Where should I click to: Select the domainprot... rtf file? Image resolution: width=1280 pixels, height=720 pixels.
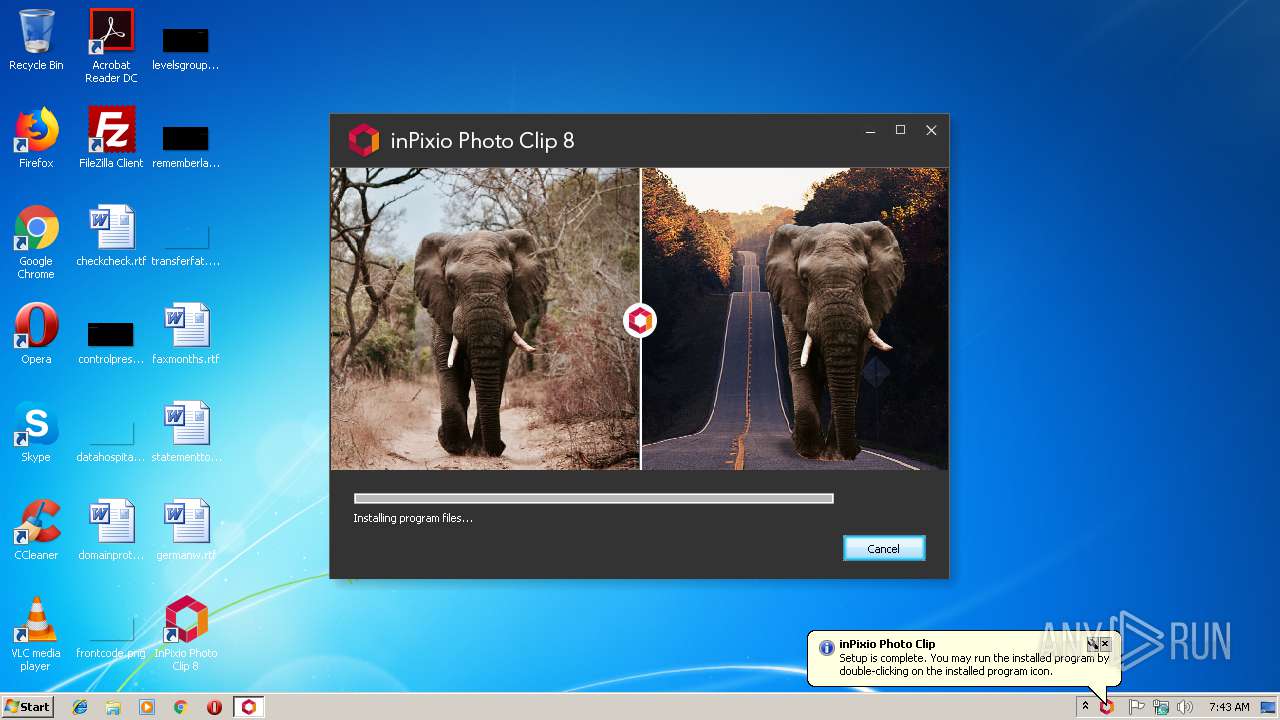pyautogui.click(x=111, y=530)
